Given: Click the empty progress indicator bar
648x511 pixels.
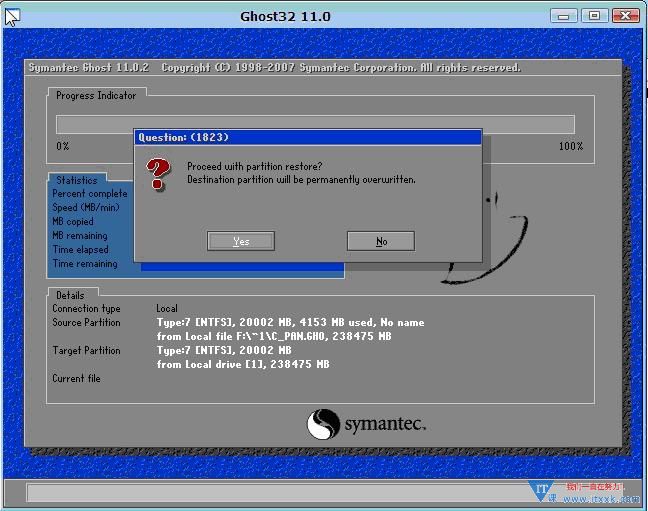Looking at the screenshot, I should pyautogui.click(x=315, y=124).
